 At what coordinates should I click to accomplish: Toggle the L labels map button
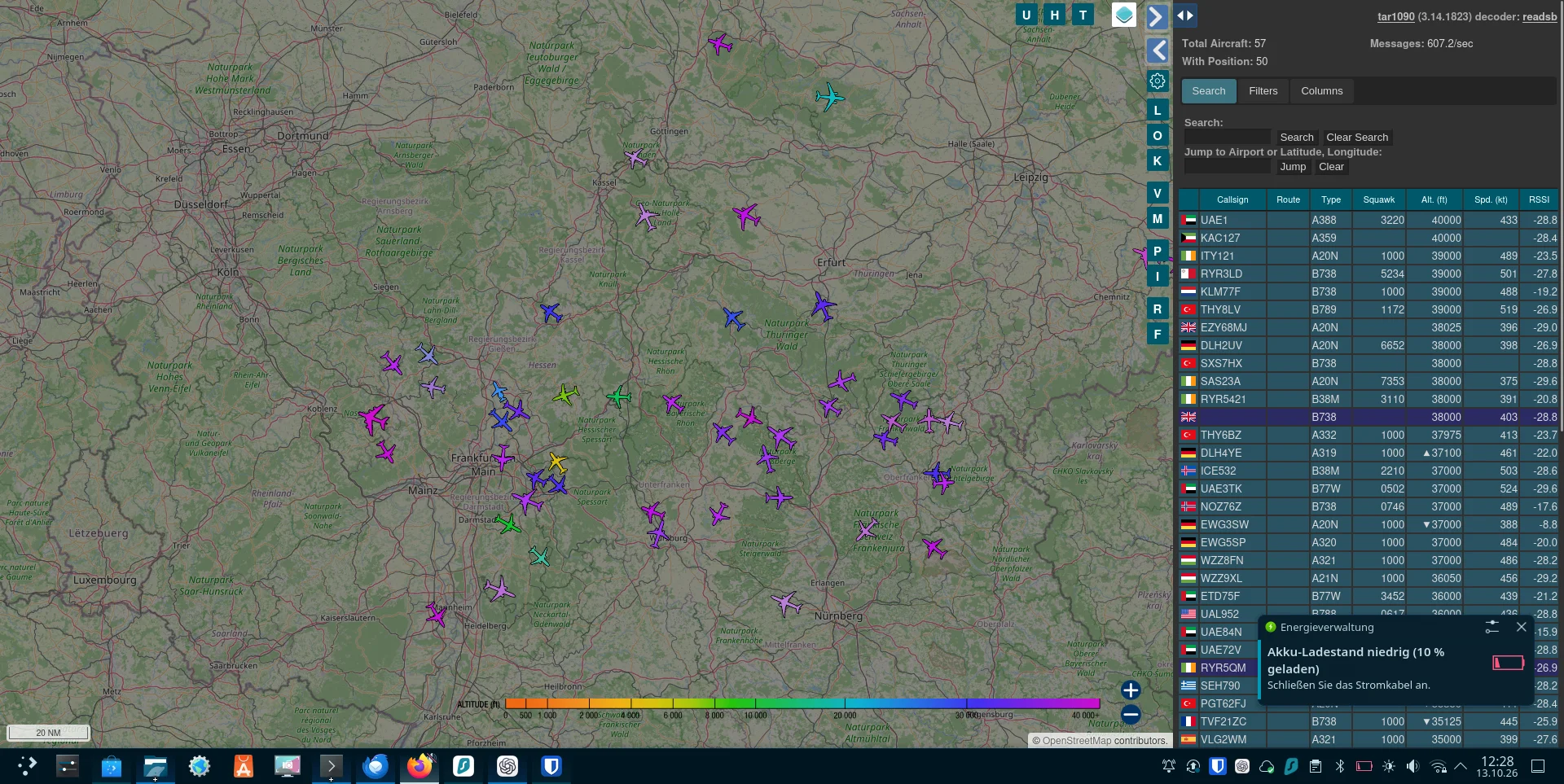tap(1158, 110)
